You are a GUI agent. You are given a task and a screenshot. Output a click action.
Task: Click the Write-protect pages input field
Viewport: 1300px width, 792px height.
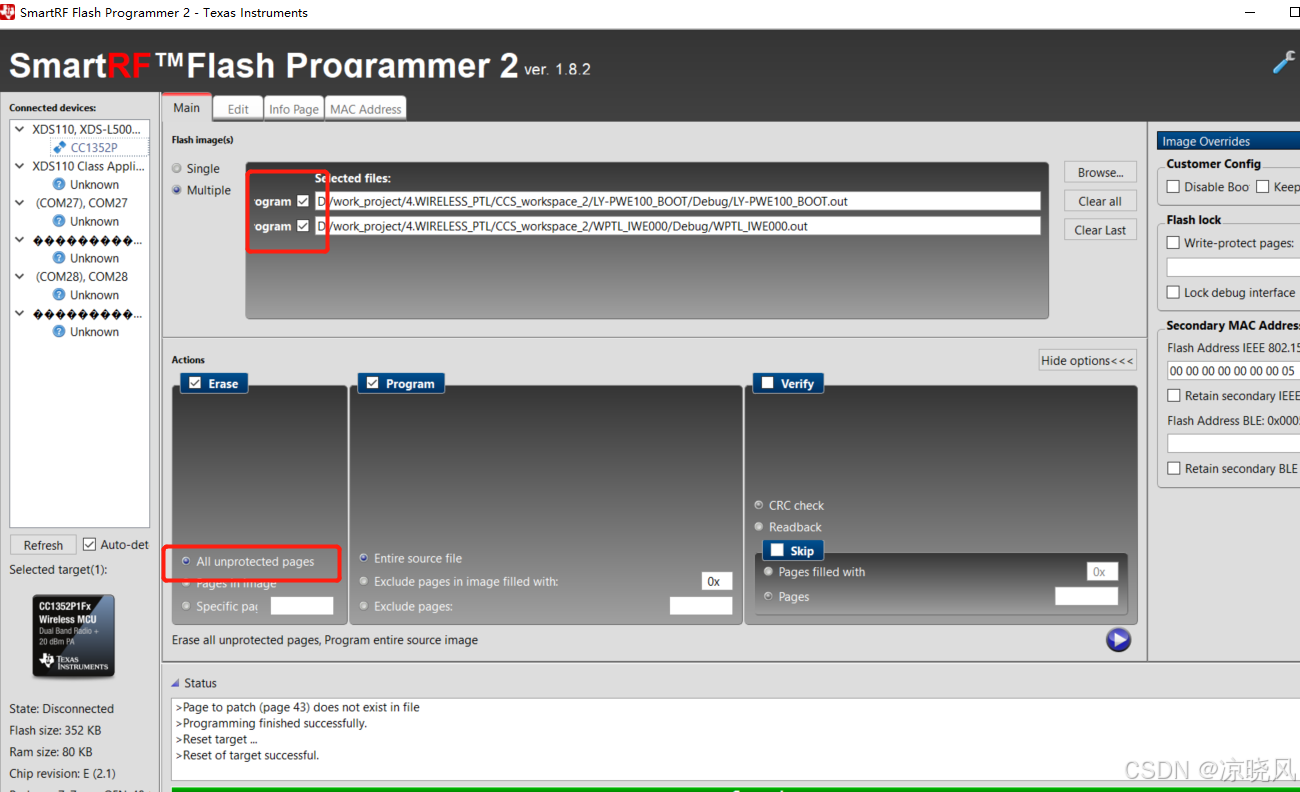[x=1233, y=268]
